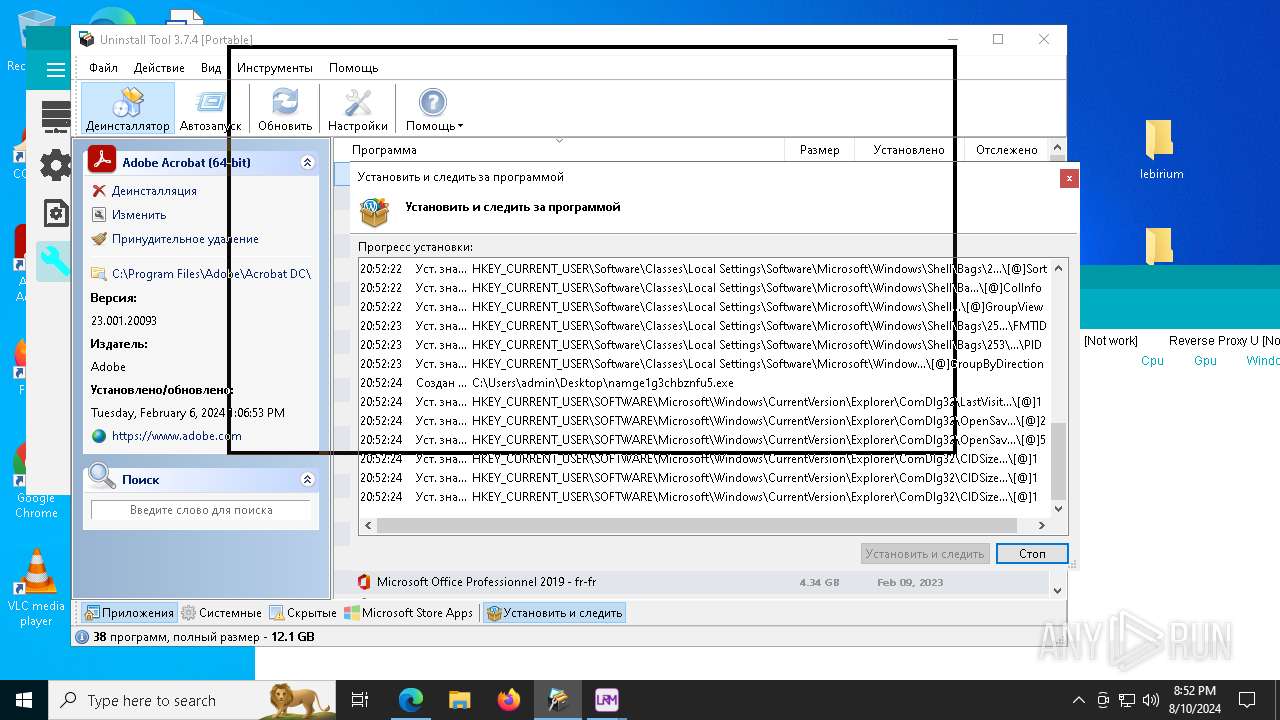The height and width of the screenshot is (720, 1280).
Task: Toggle the Установить и следить bottom tab
Action: [554, 613]
